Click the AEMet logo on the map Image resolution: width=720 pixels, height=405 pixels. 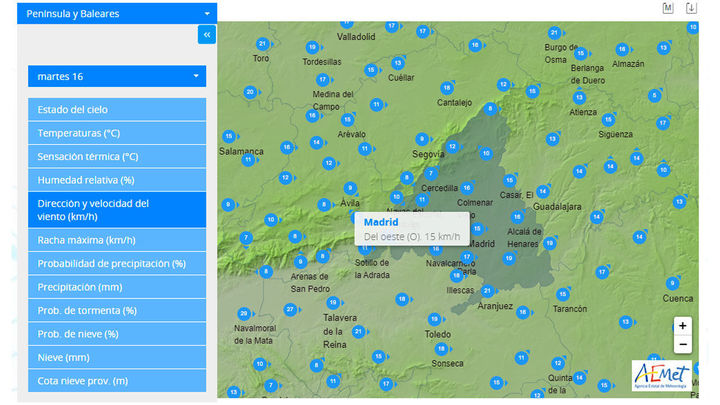point(660,373)
